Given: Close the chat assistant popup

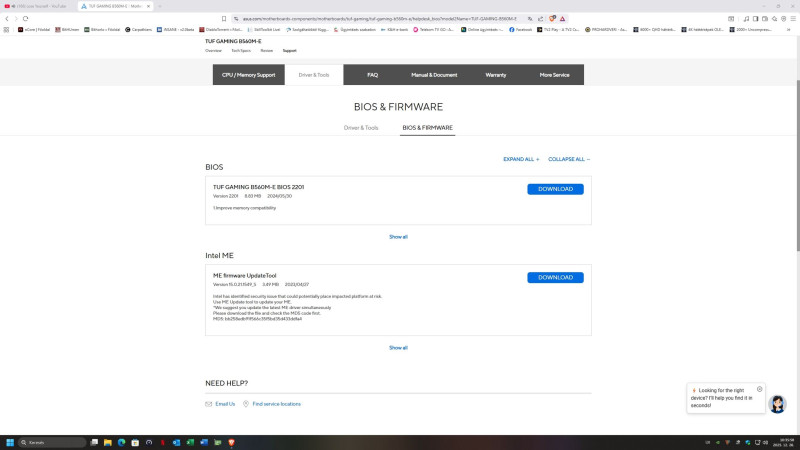Looking at the screenshot, I should (759, 389).
